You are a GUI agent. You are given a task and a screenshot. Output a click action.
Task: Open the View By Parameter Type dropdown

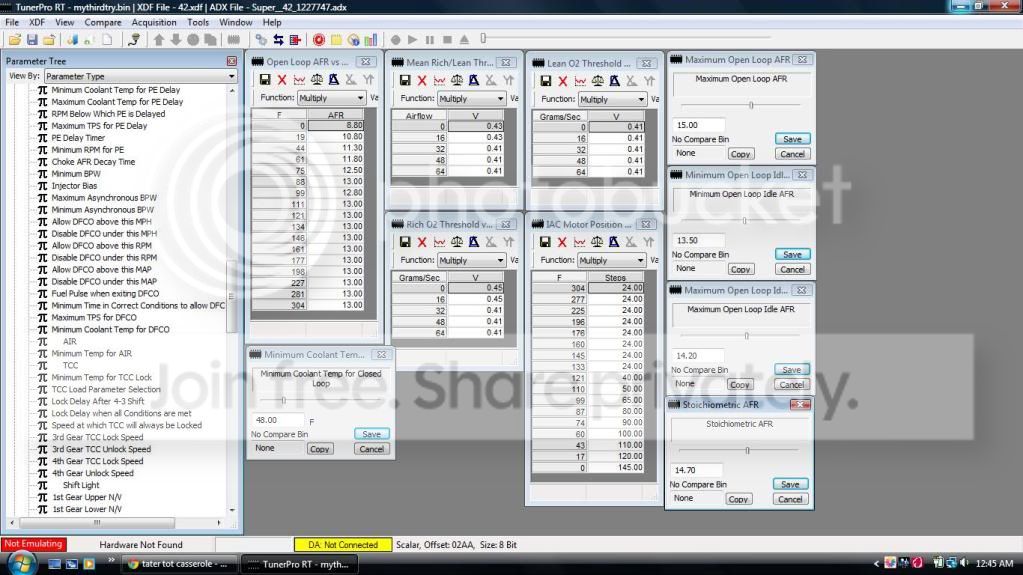[x=140, y=76]
